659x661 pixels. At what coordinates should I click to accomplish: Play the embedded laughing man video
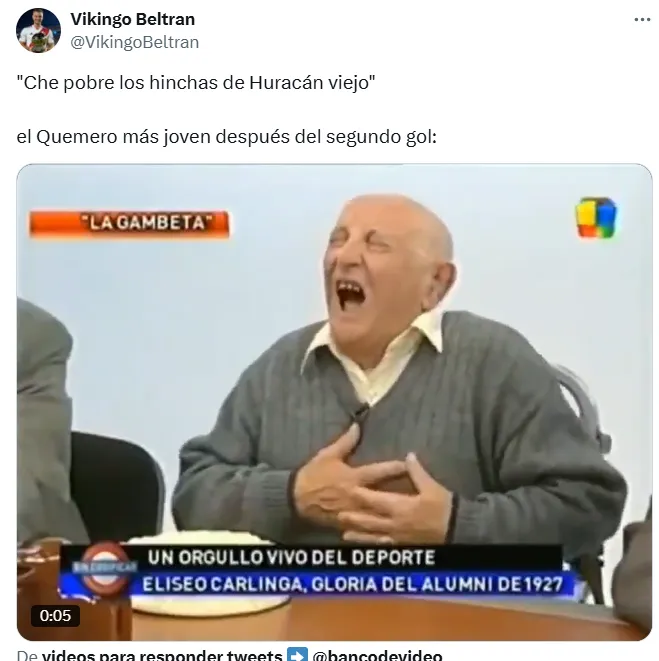pyautogui.click(x=334, y=402)
